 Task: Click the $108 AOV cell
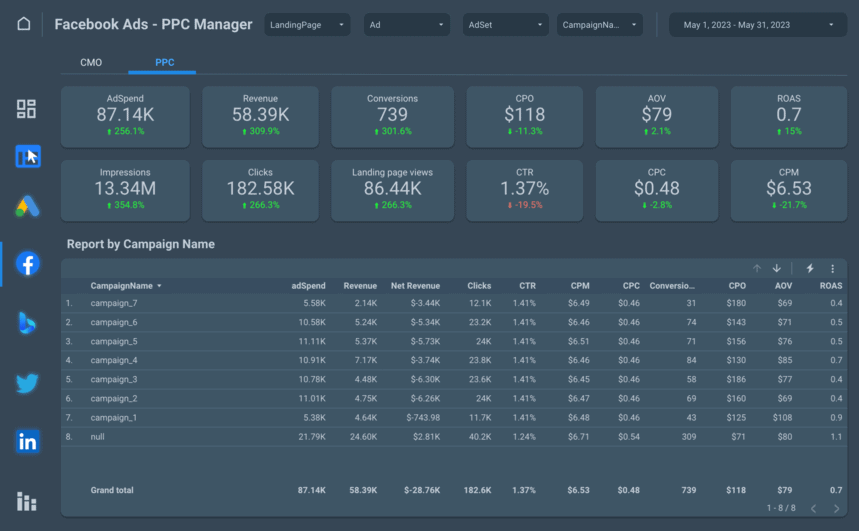pyautogui.click(x=782, y=418)
